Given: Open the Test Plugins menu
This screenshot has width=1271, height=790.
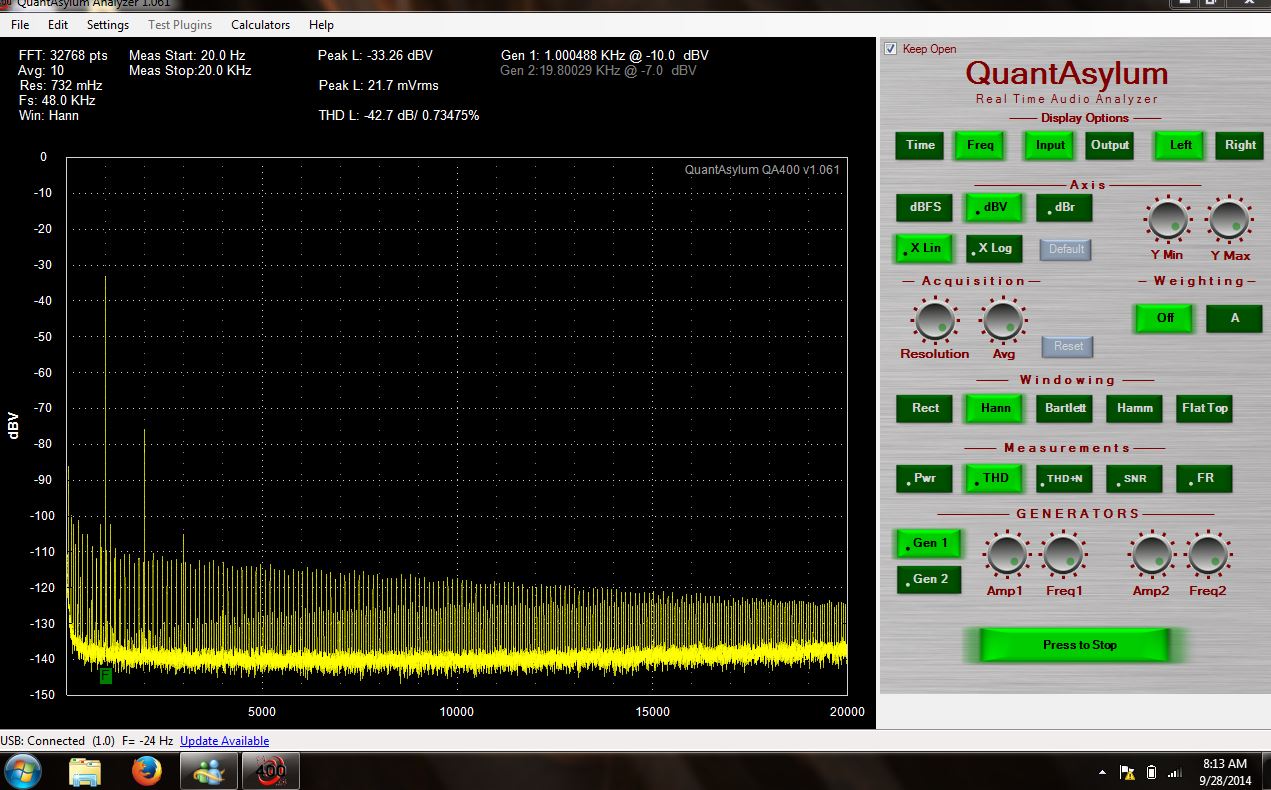Looking at the screenshot, I should pos(180,24).
